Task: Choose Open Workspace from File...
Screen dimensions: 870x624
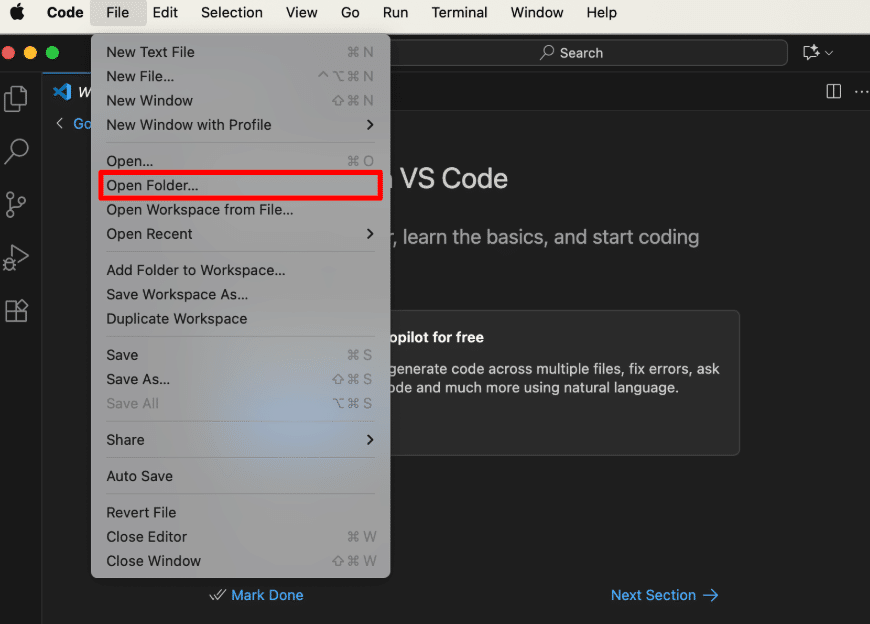Action: point(240,210)
